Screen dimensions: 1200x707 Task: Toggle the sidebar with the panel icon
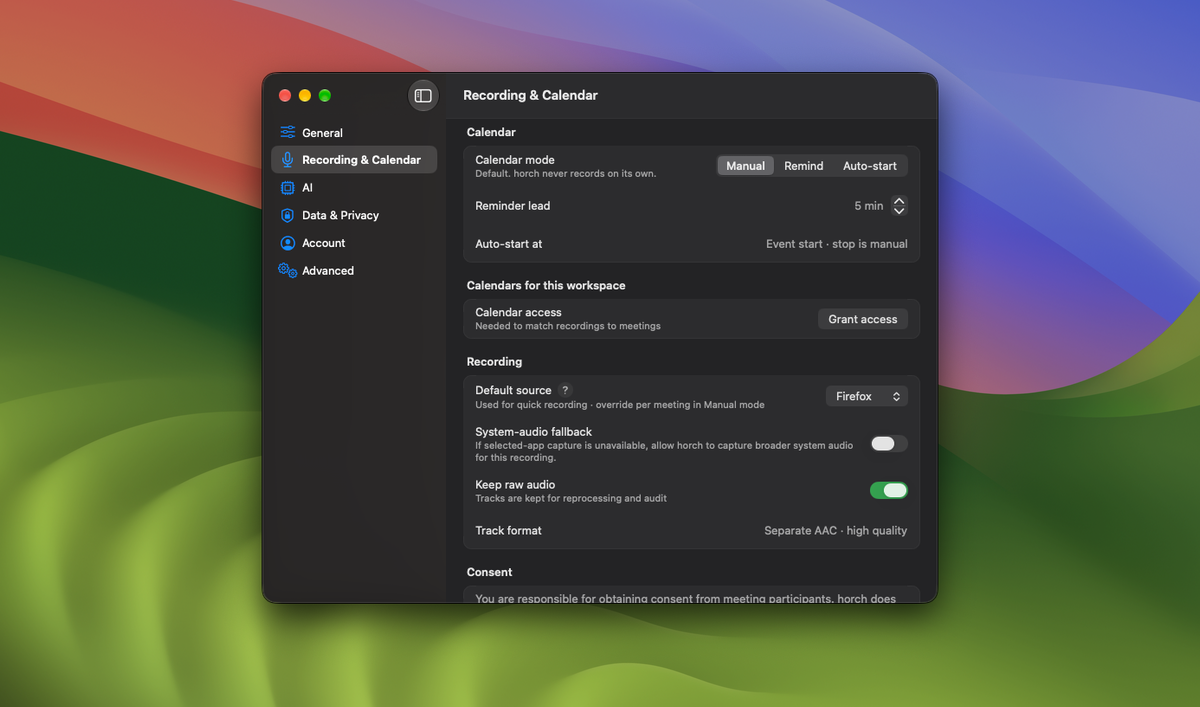423,96
